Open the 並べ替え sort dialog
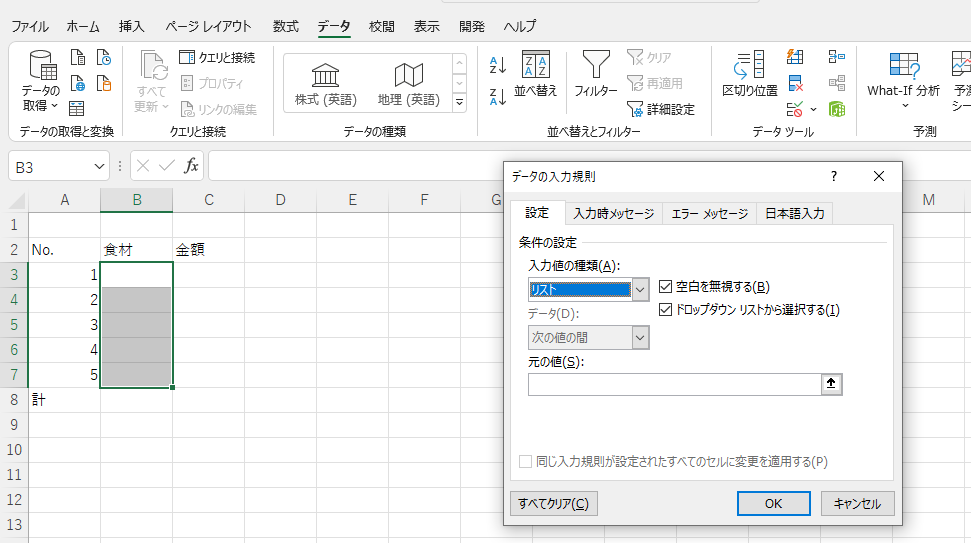Image resolution: width=971 pixels, height=543 pixels. pyautogui.click(x=536, y=74)
